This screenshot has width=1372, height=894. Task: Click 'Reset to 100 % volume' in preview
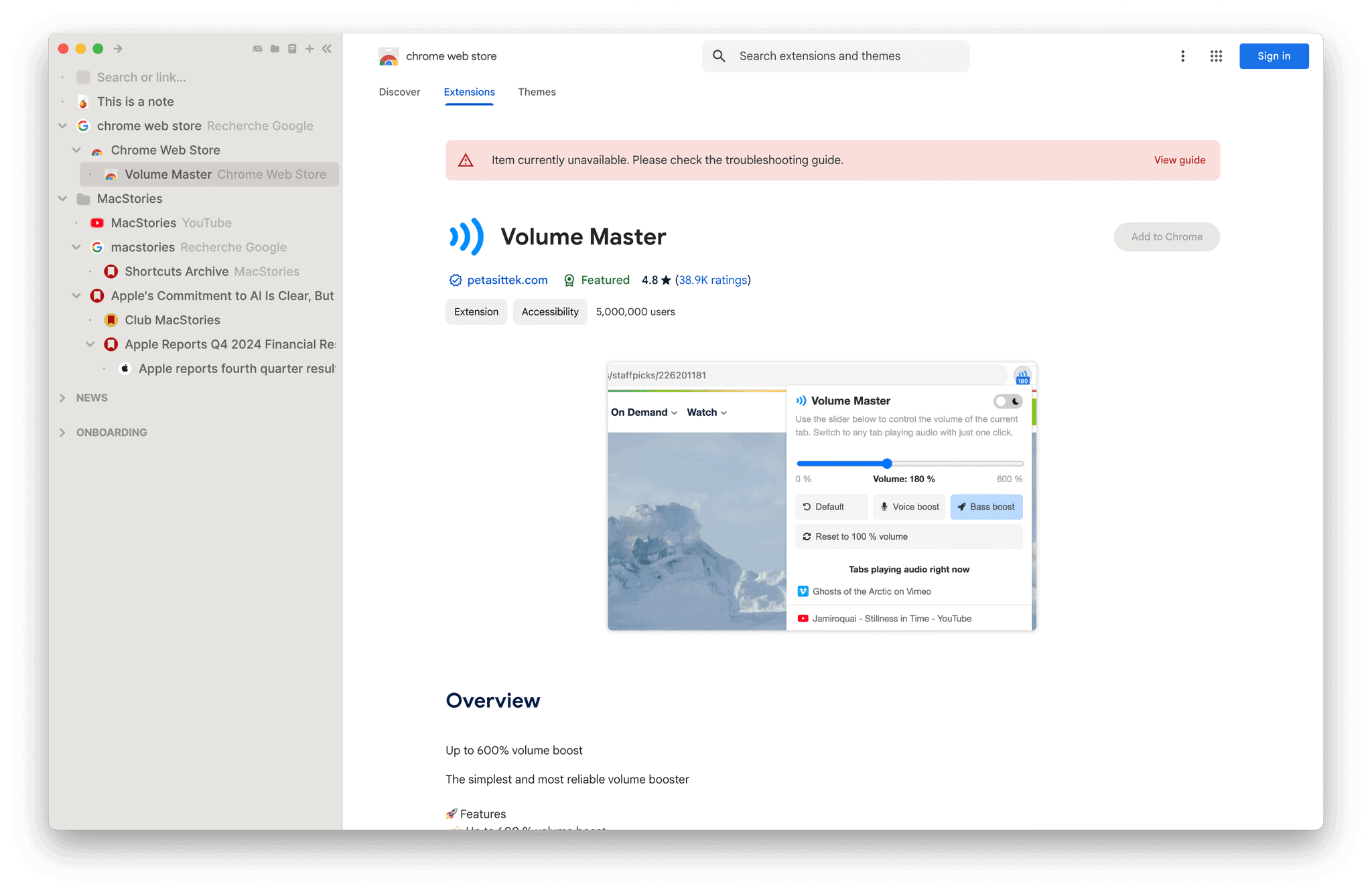pyautogui.click(x=908, y=536)
